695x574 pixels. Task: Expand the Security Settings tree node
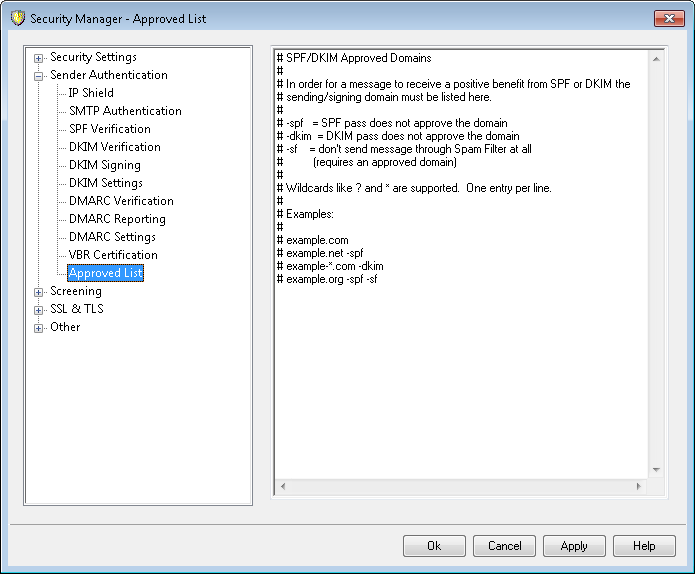[x=39, y=58]
